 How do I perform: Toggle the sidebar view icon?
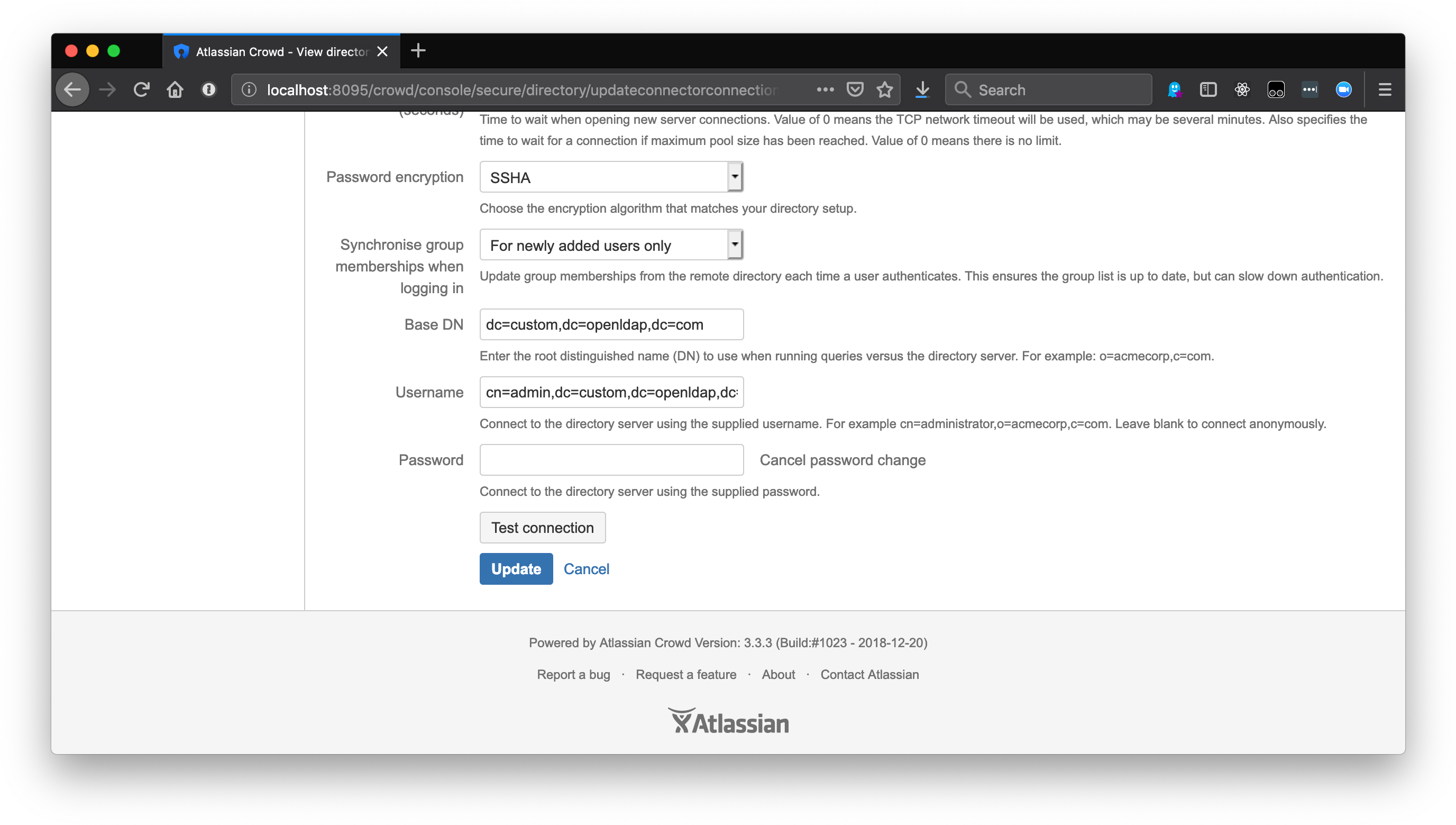tap(1208, 89)
